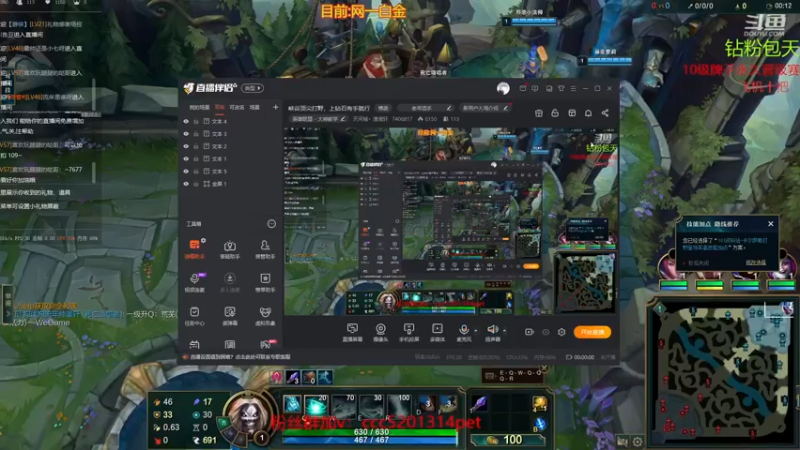Viewport: 800px width, 450px height.
Task: Switch to the first scene tab
Action: point(199,108)
